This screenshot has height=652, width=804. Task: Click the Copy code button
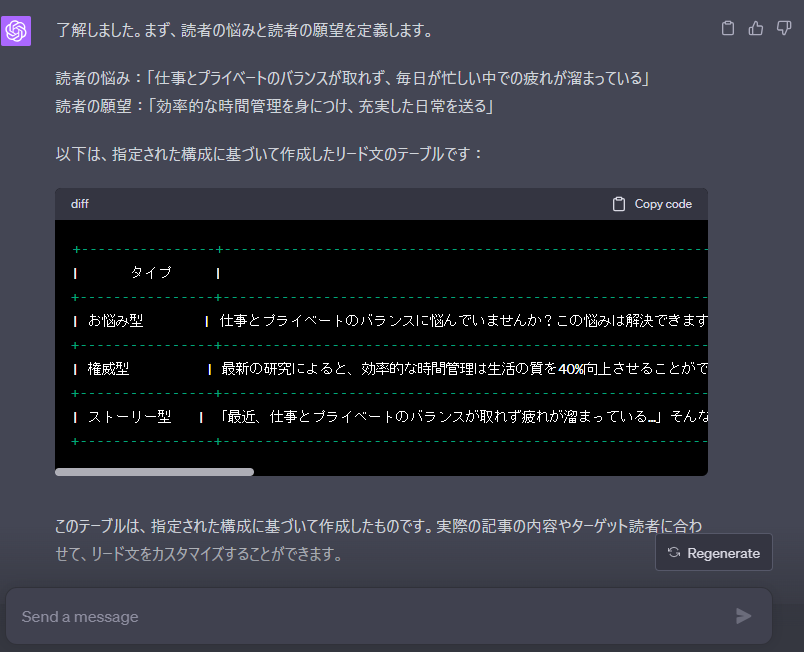pyautogui.click(x=652, y=204)
